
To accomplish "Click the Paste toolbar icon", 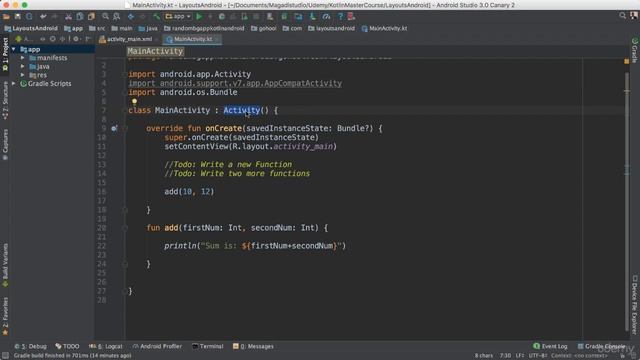I will (x=91, y=17).
